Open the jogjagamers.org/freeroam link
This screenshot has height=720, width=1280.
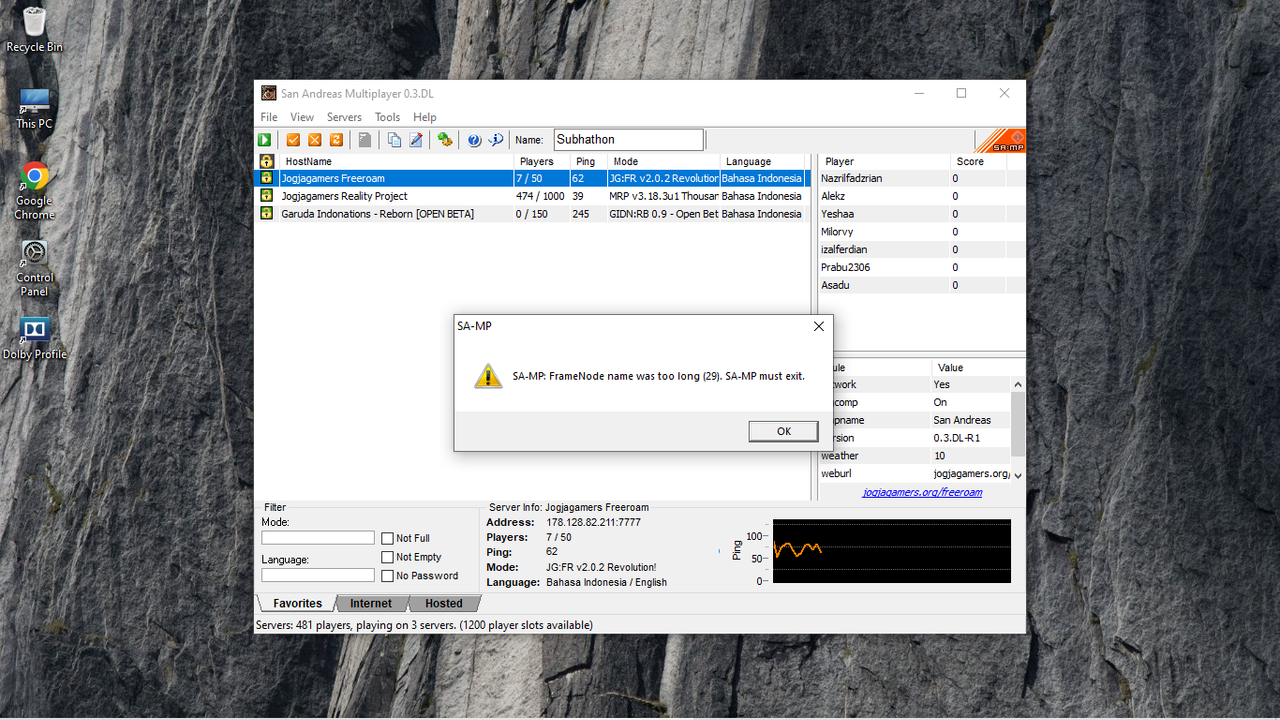coord(922,492)
